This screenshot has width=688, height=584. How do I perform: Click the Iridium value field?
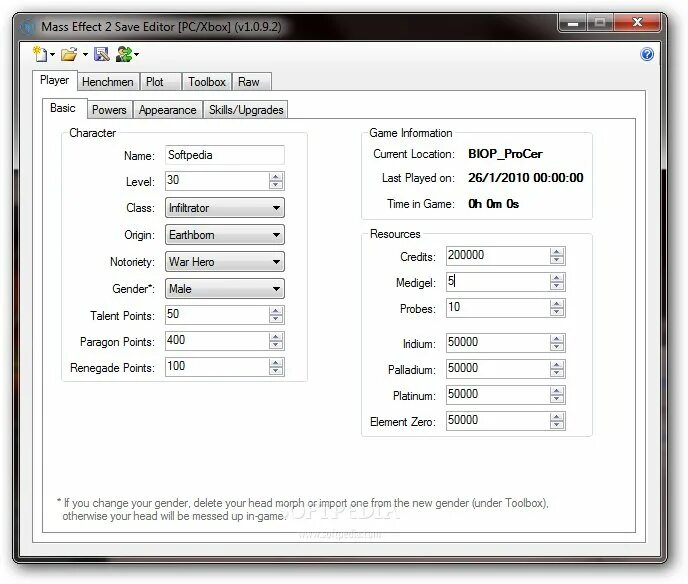tap(498, 343)
